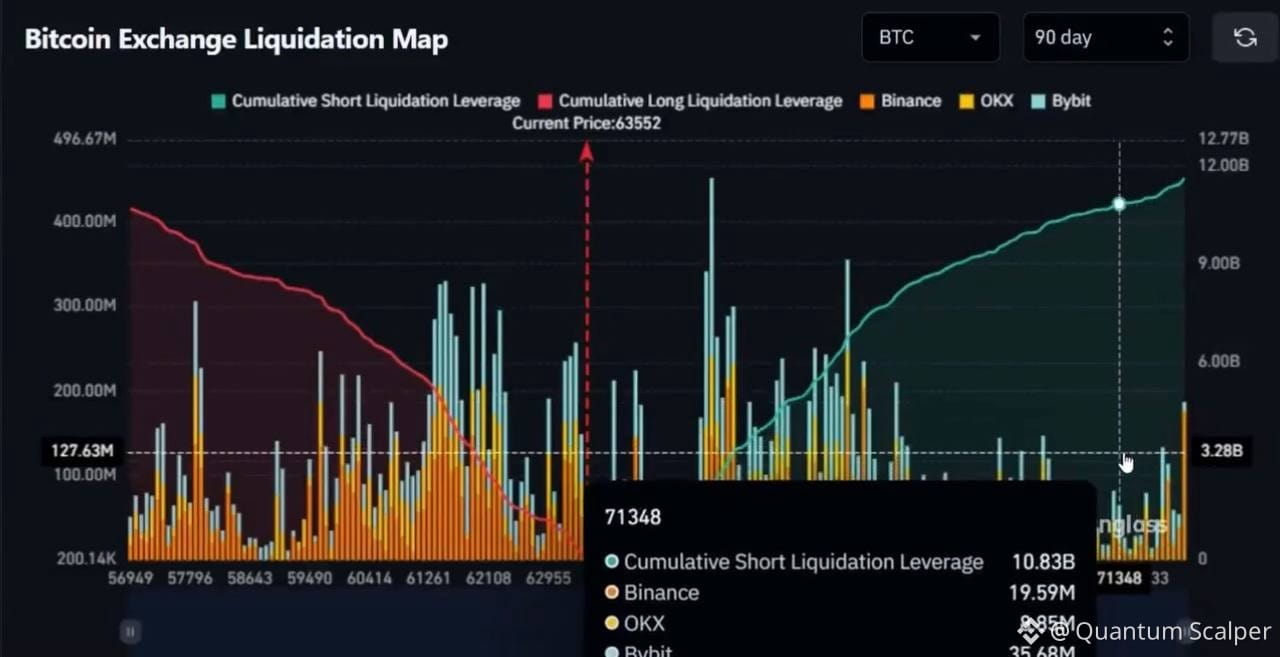This screenshot has width=1280, height=657.
Task: Toggle Cumulative Short Liquidation Leverage legend
Action: tap(366, 101)
